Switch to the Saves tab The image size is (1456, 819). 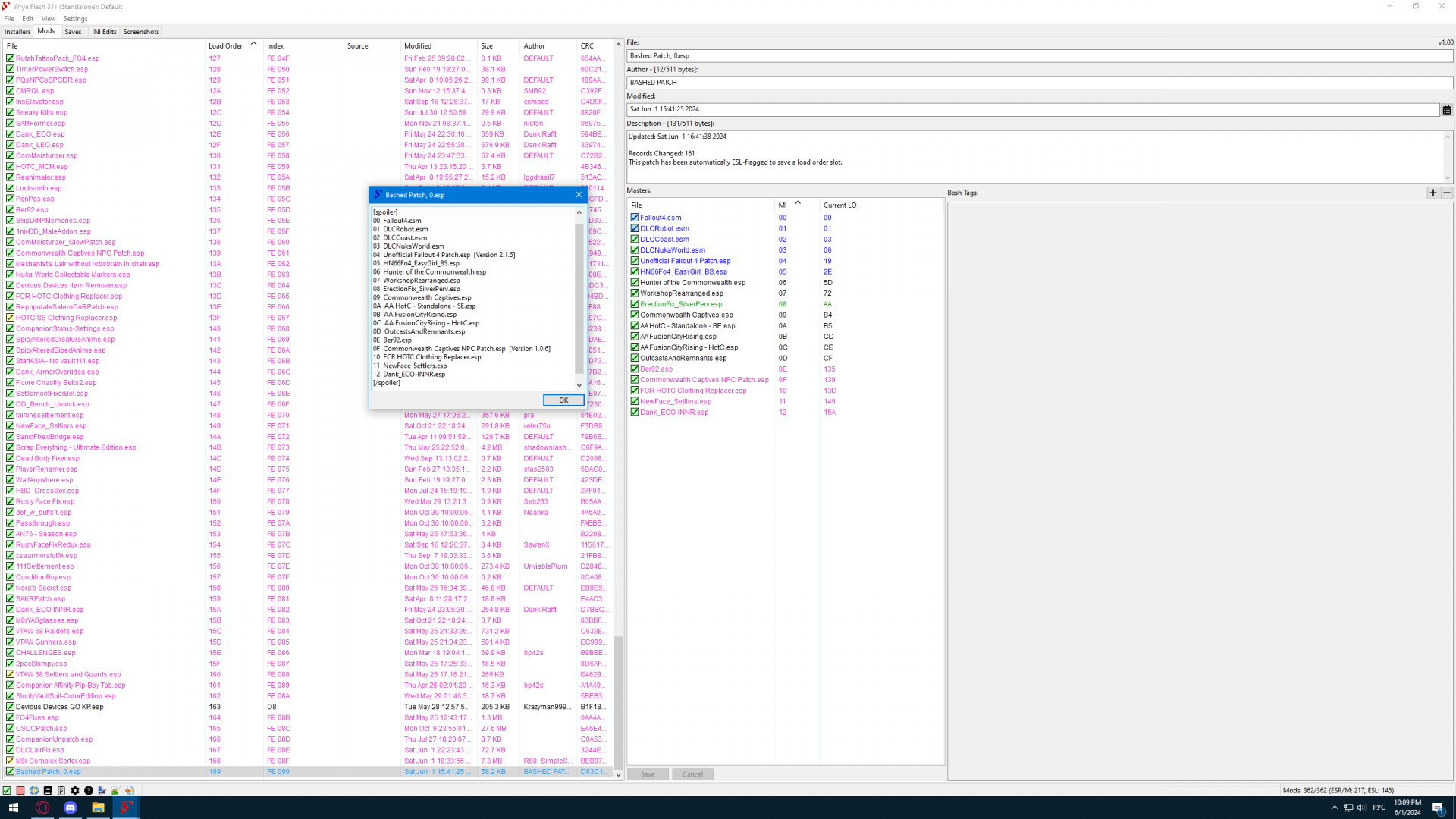coord(73,32)
